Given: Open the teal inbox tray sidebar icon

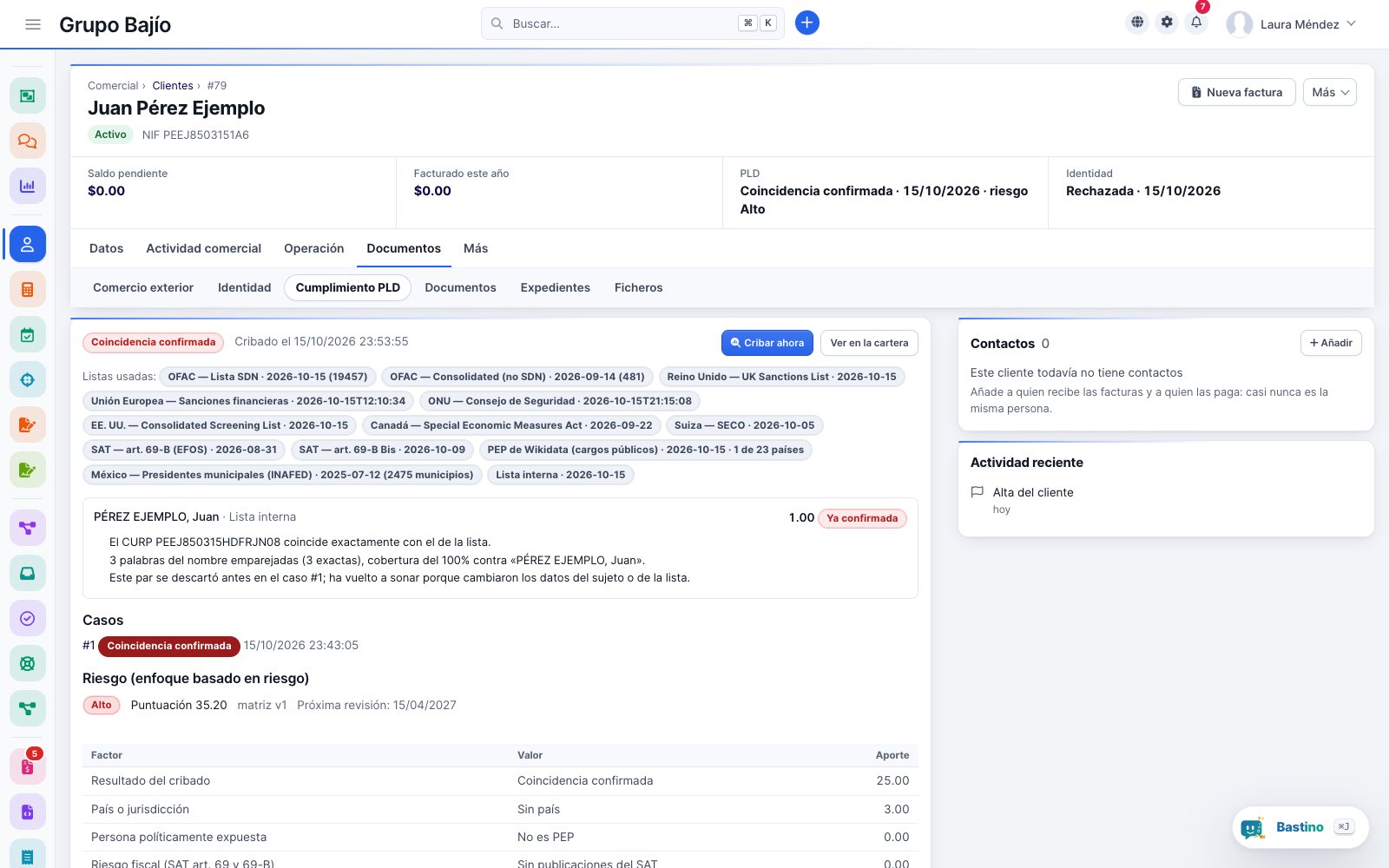Looking at the screenshot, I should click(28, 573).
